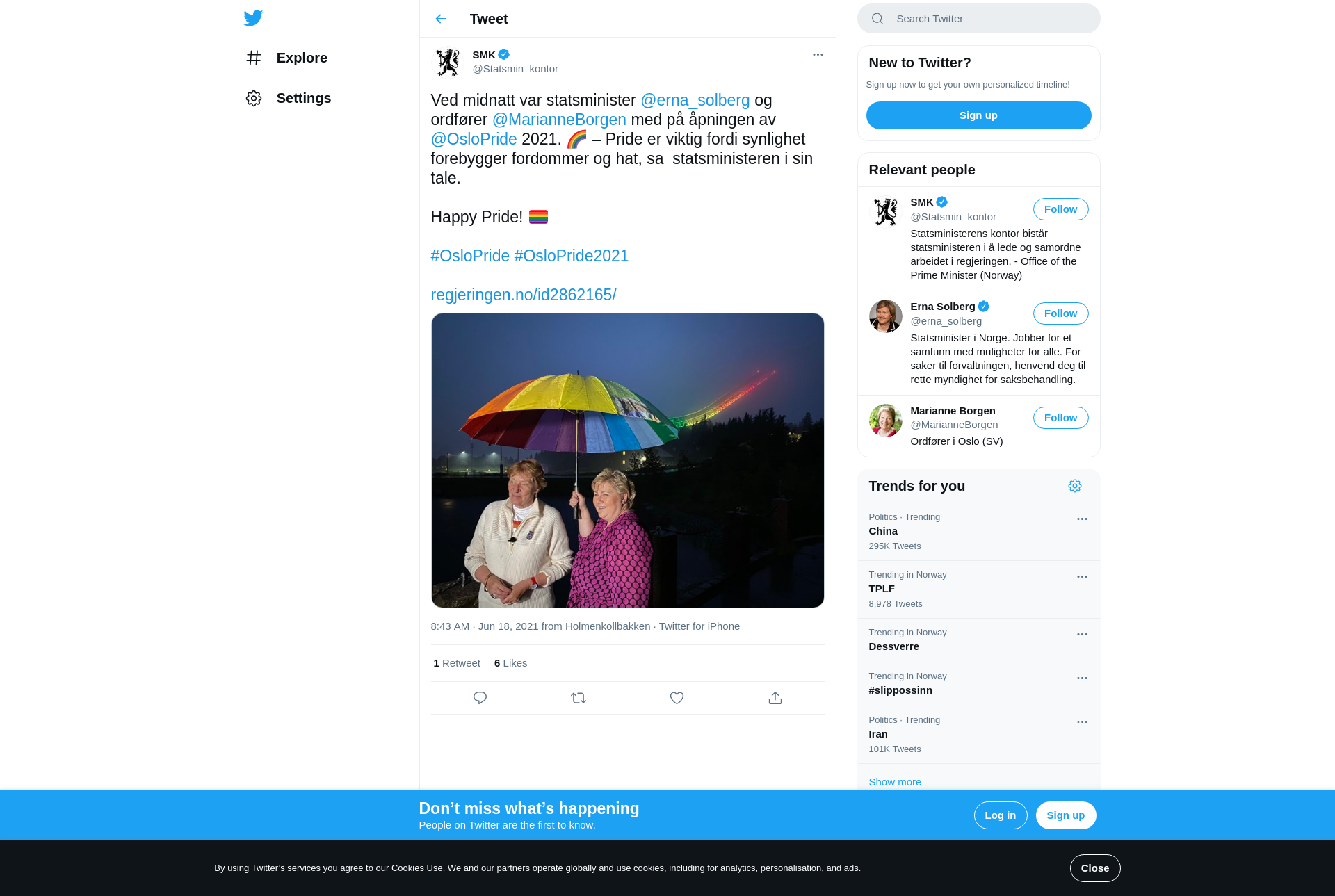This screenshot has width=1335, height=896.
Task: Open @MarianneBorgen handle in Relevant people
Action: [x=954, y=425]
